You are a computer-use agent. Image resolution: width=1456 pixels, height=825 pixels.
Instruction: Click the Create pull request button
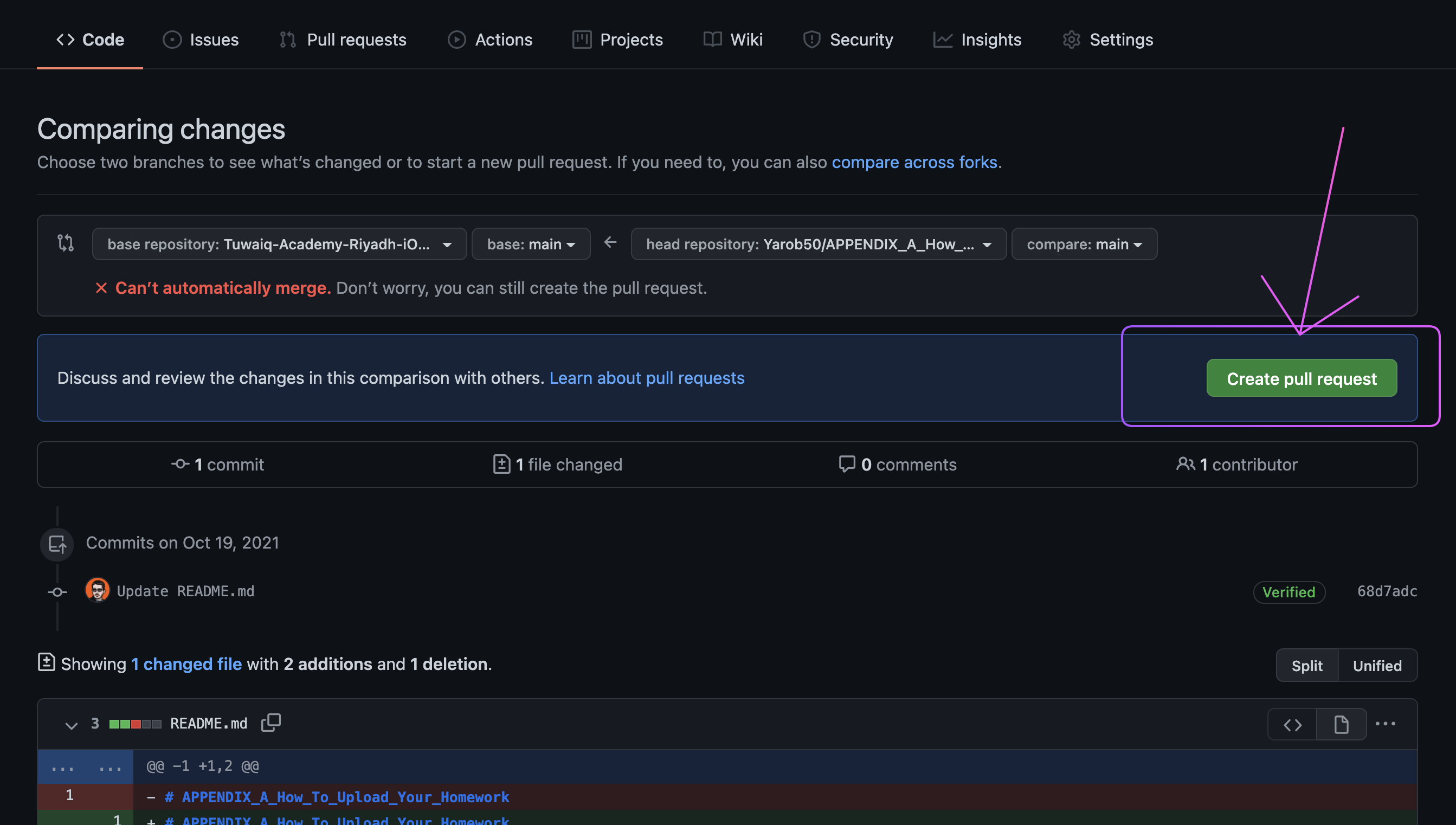[1302, 378]
